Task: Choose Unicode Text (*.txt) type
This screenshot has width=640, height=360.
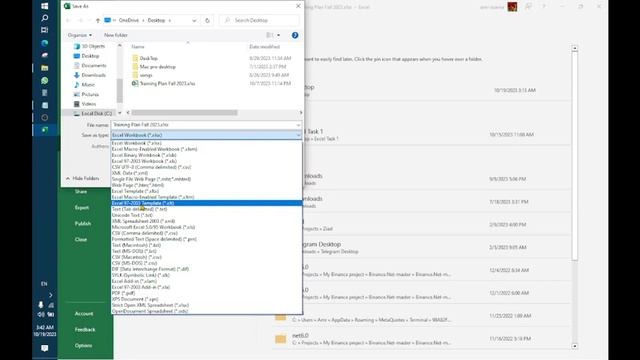Action: pos(207,215)
